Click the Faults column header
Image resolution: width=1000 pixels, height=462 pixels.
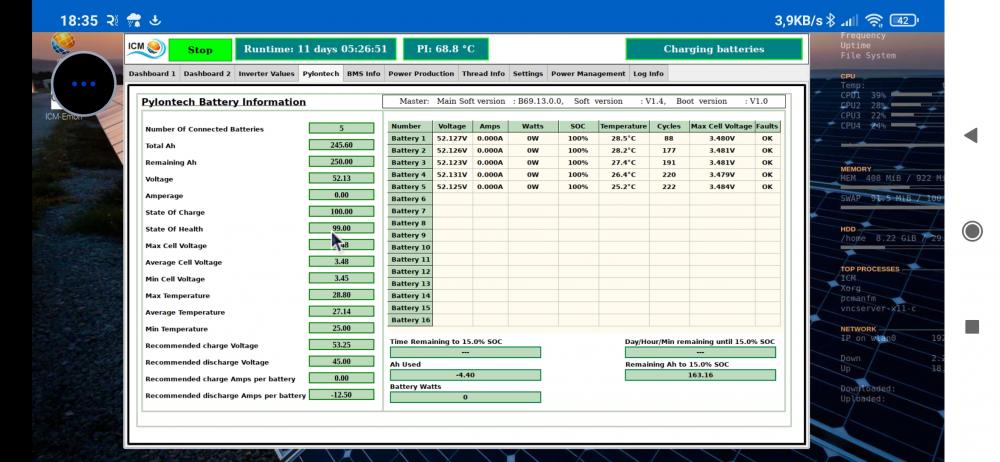pyautogui.click(x=767, y=126)
